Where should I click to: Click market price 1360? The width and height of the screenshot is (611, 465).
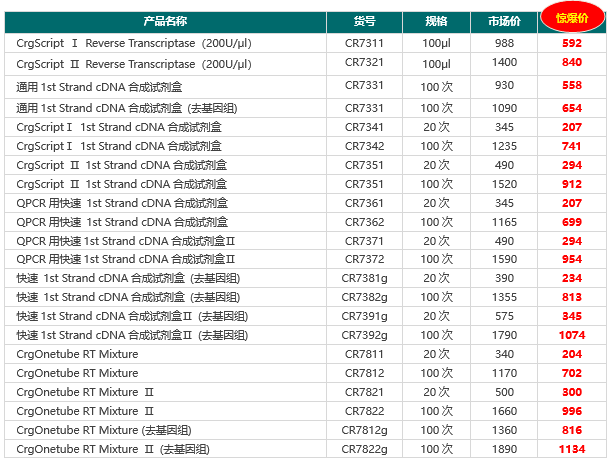click(x=504, y=431)
